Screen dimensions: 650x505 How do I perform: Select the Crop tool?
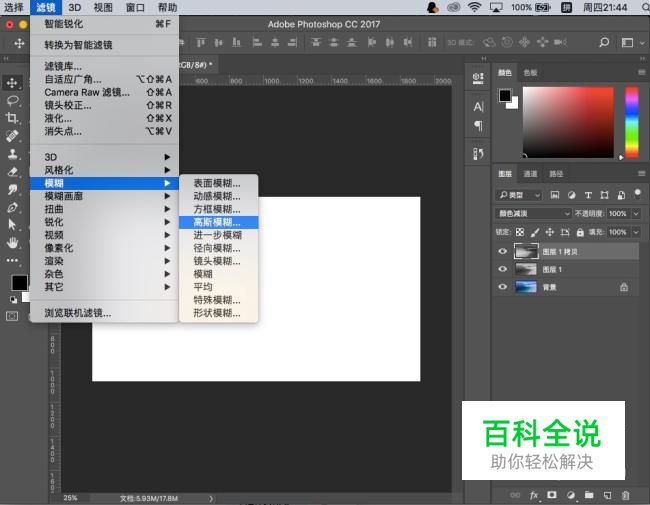[13, 118]
